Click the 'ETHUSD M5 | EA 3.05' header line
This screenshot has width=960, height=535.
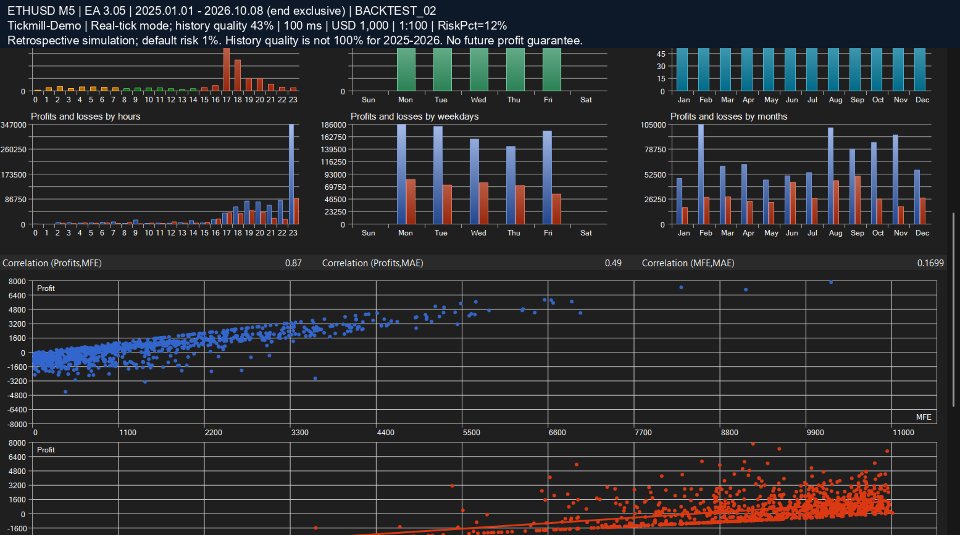coord(222,11)
